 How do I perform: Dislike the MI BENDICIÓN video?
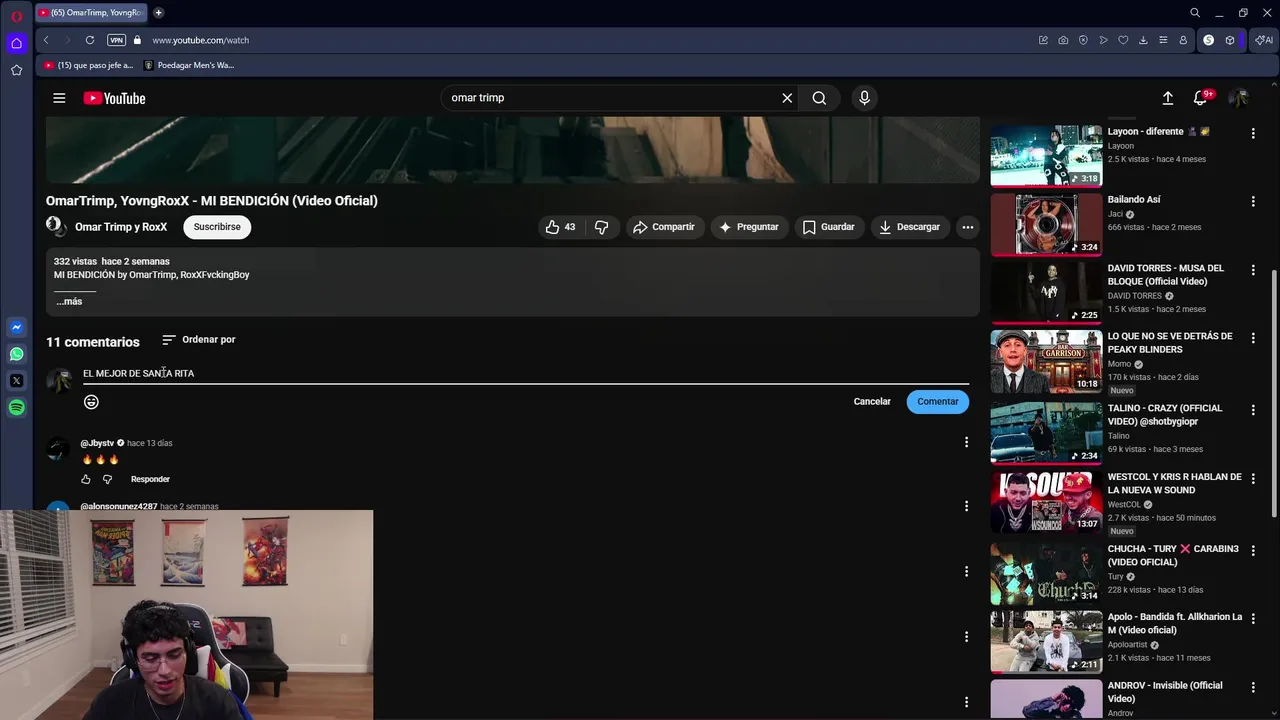coord(601,227)
